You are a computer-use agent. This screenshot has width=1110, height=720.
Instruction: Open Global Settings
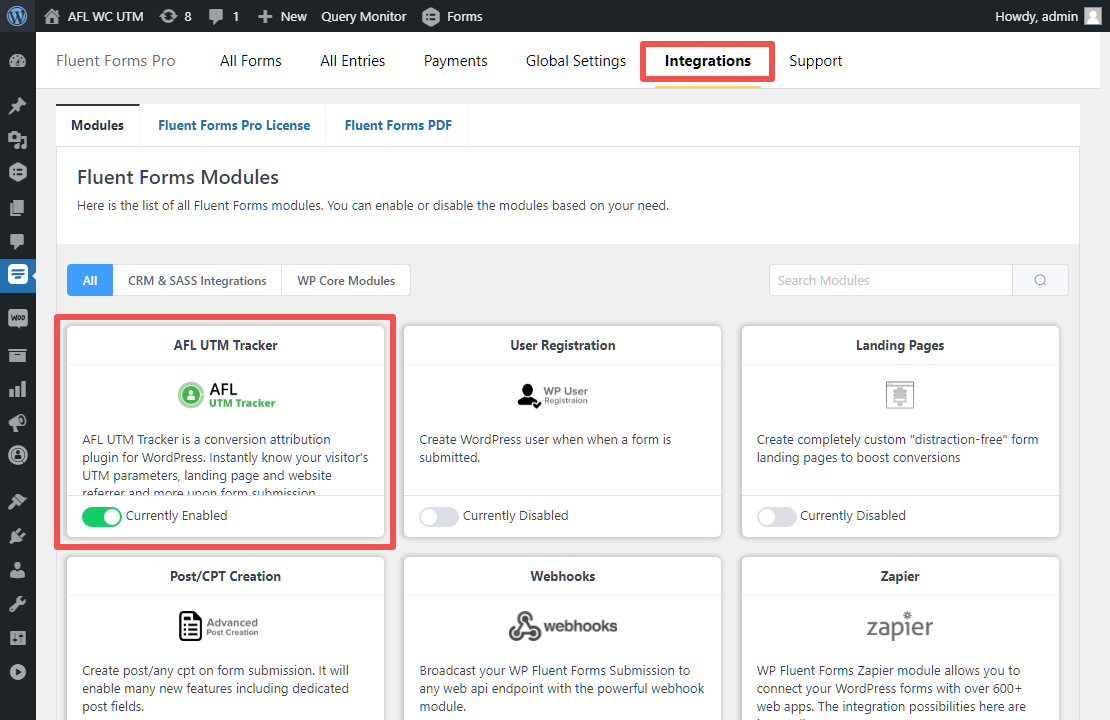tap(576, 61)
